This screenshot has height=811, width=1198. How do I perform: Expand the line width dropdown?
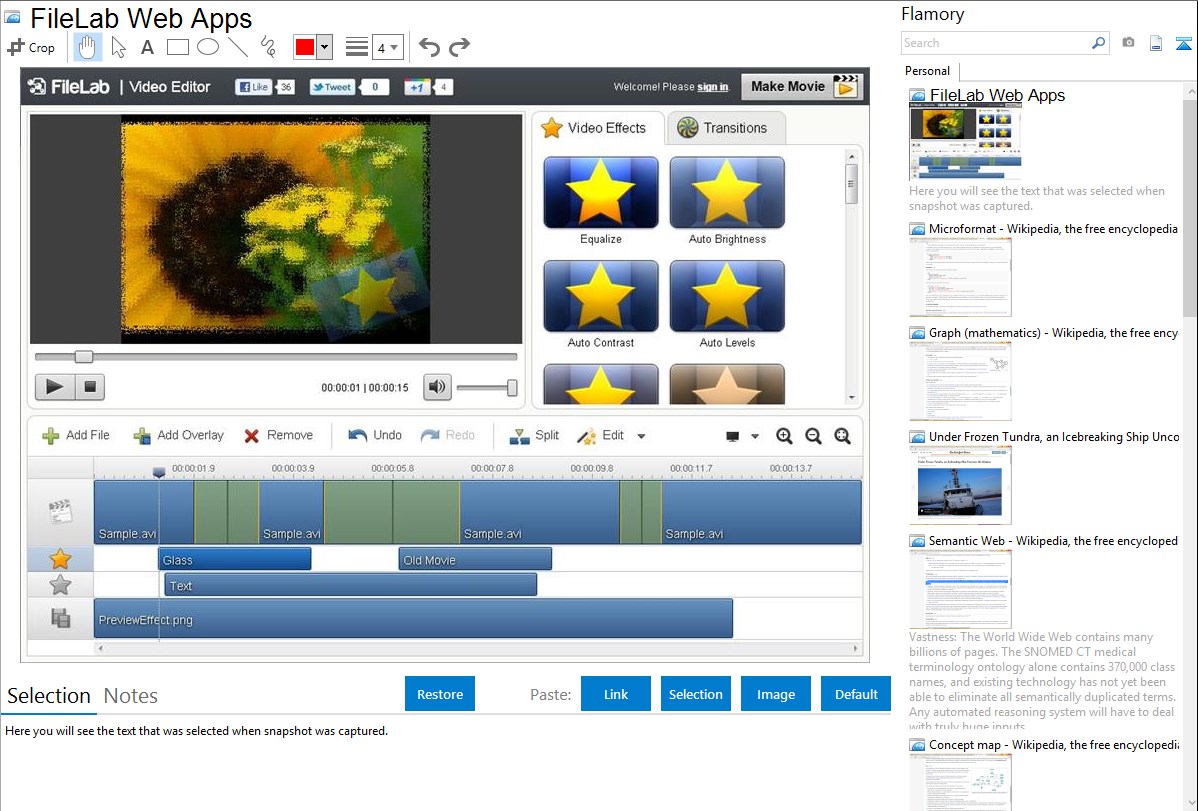click(387, 47)
